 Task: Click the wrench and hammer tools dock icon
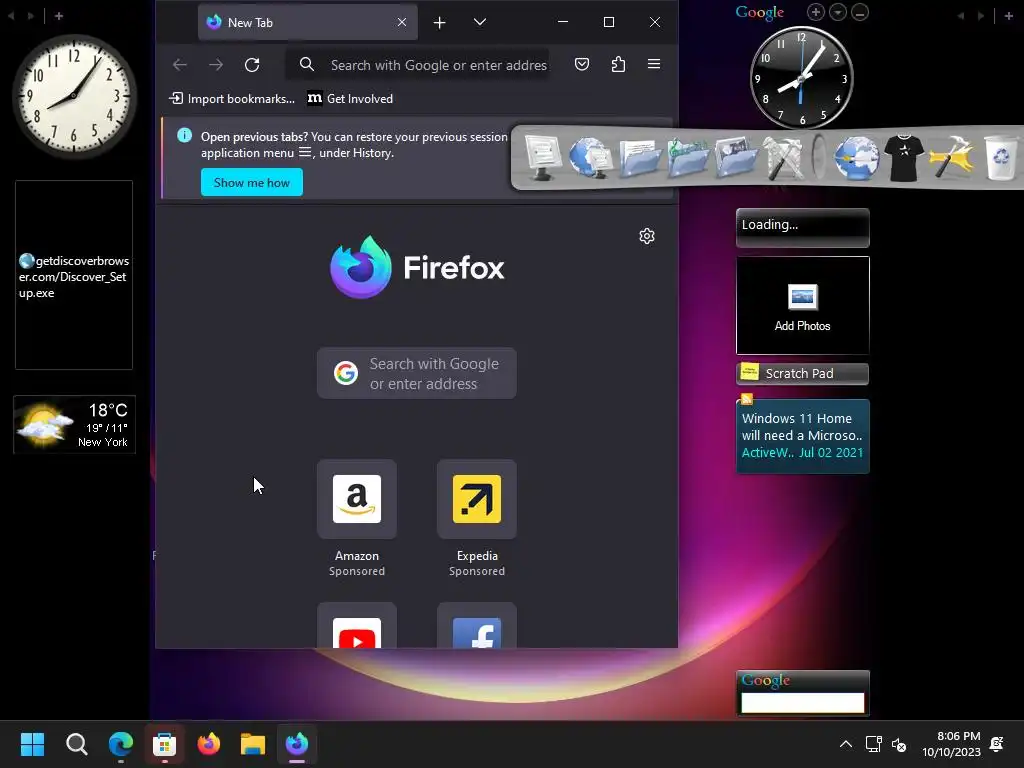pos(784,157)
